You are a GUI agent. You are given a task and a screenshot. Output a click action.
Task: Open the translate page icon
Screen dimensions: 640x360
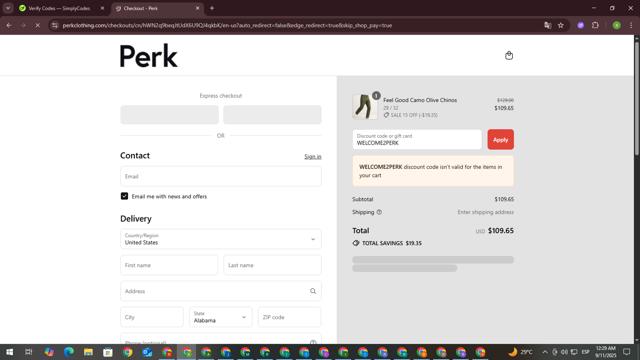click(x=547, y=25)
